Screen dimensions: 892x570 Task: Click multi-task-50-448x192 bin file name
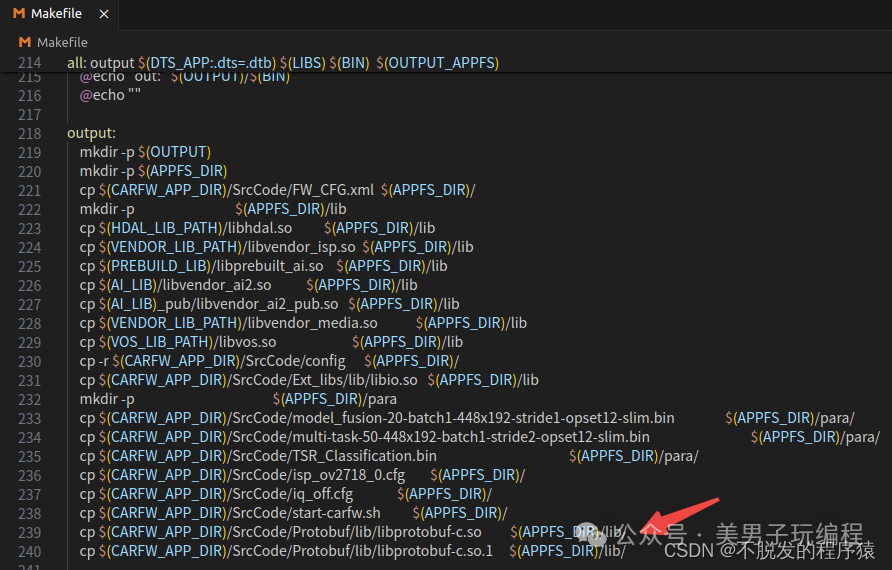[470, 437]
